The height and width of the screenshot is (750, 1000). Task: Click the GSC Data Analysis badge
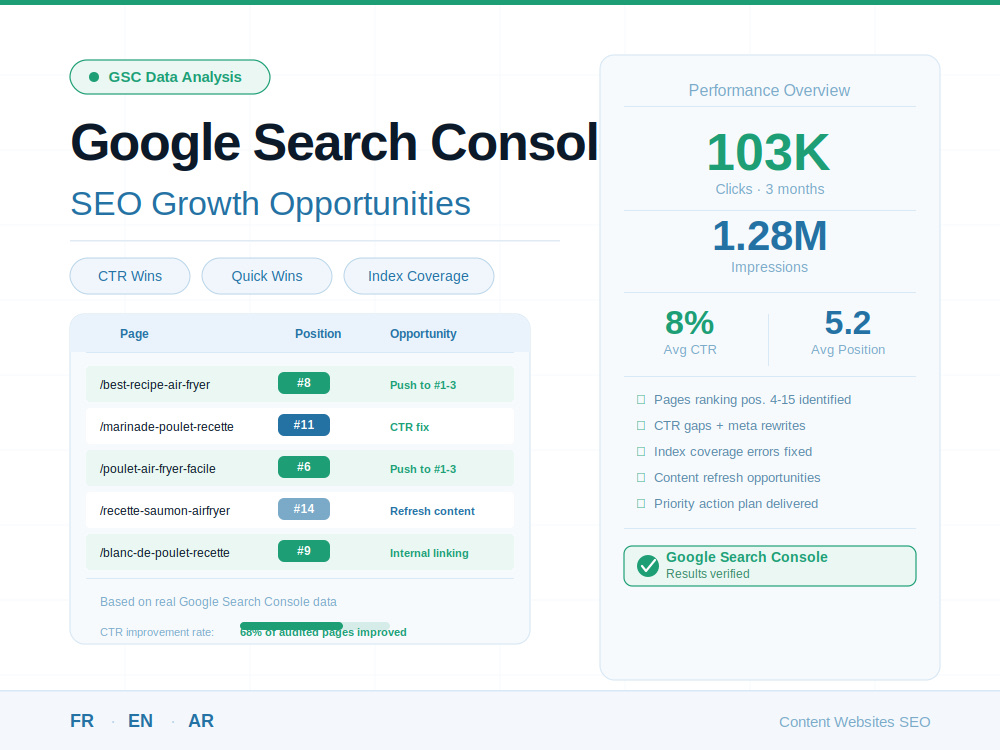170,77
